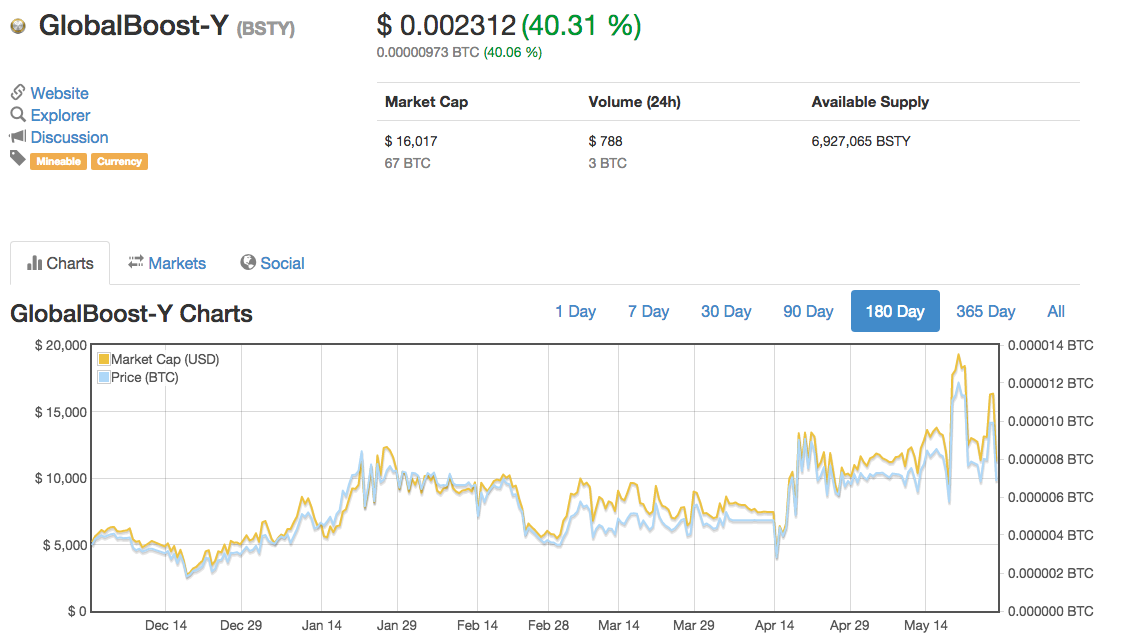Viewport: 1122px width, 638px height.
Task: Click the market cap peak after May 14
Action: tap(958, 355)
